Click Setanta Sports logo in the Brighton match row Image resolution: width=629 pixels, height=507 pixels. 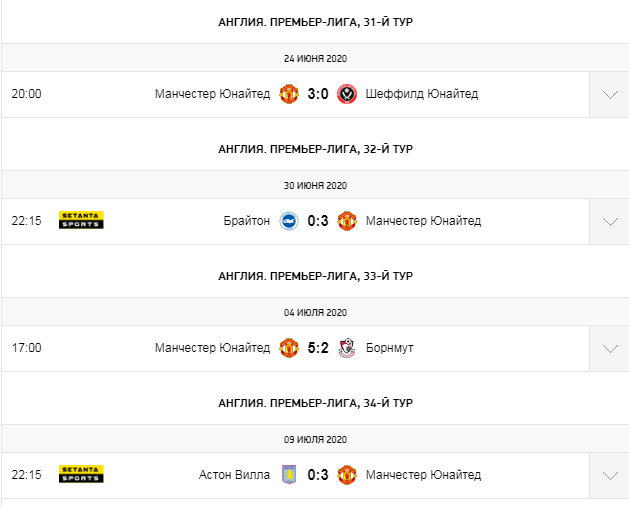82,221
